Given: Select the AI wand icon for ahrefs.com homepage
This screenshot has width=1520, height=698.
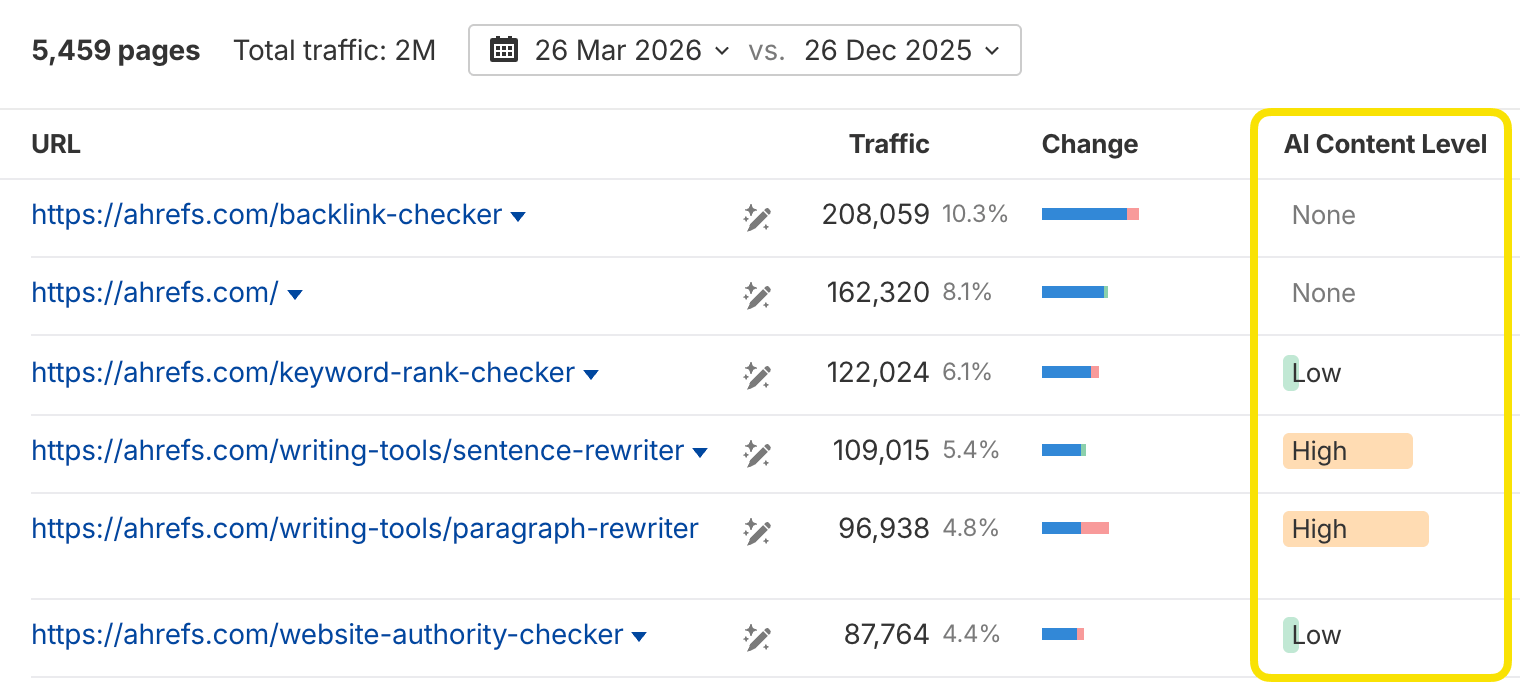Looking at the screenshot, I should (757, 296).
